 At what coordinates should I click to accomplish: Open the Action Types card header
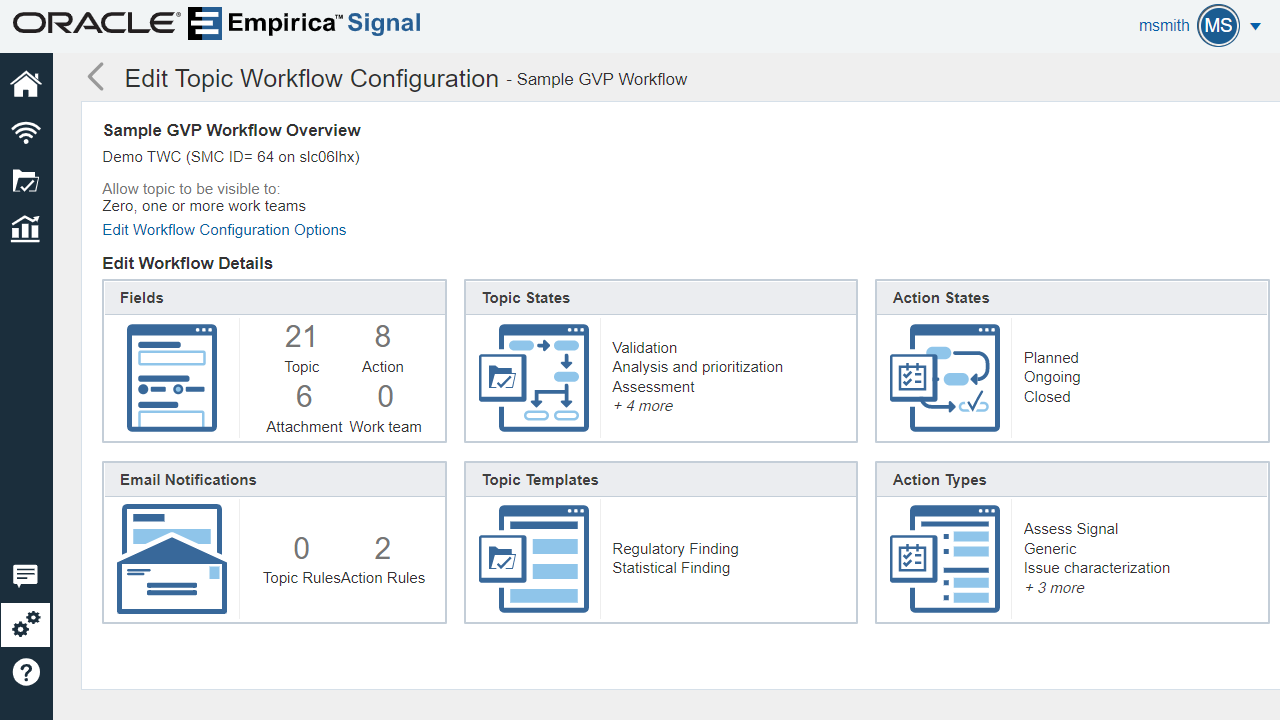(x=1072, y=480)
